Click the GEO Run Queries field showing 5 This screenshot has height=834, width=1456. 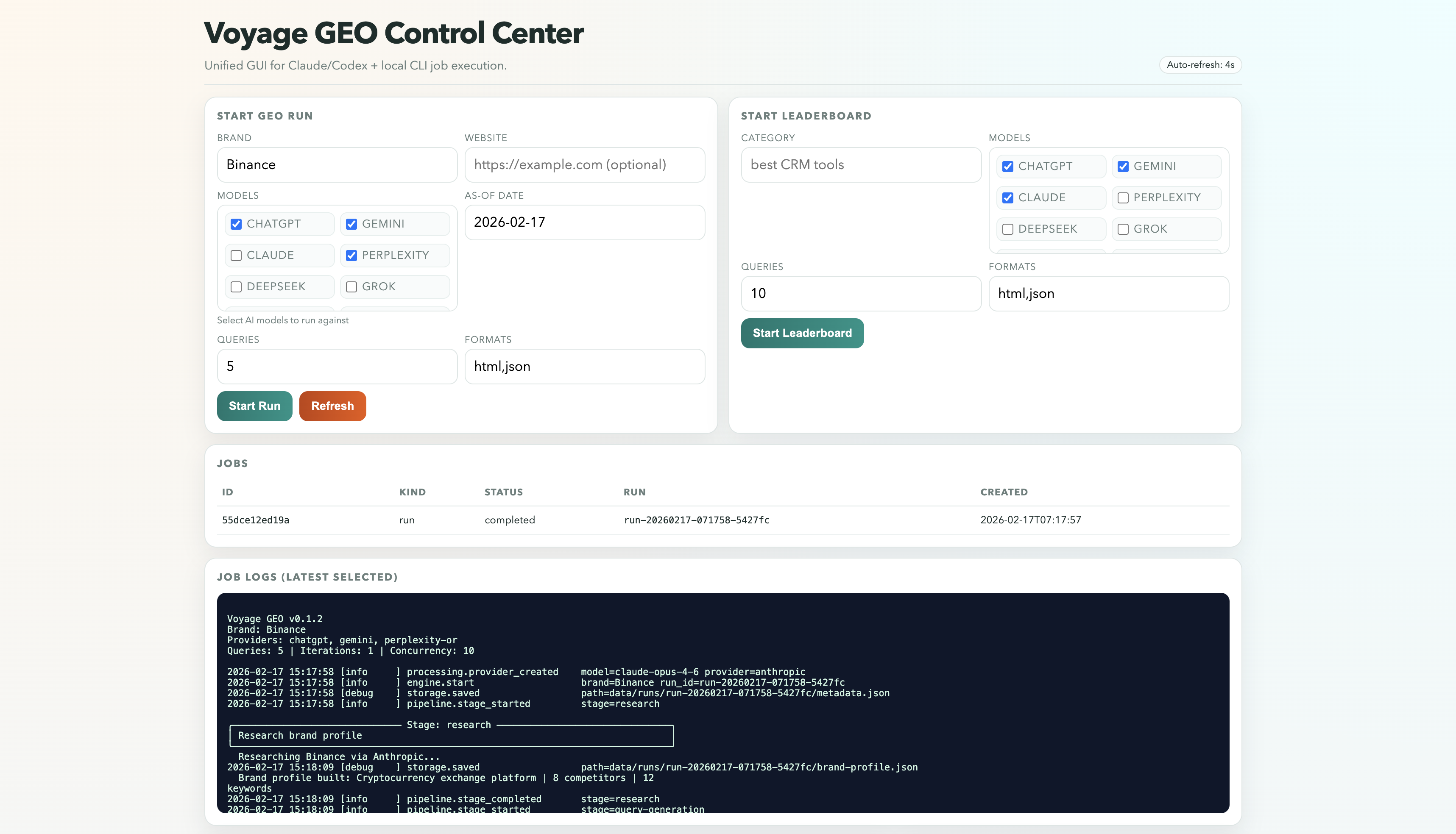(337, 367)
